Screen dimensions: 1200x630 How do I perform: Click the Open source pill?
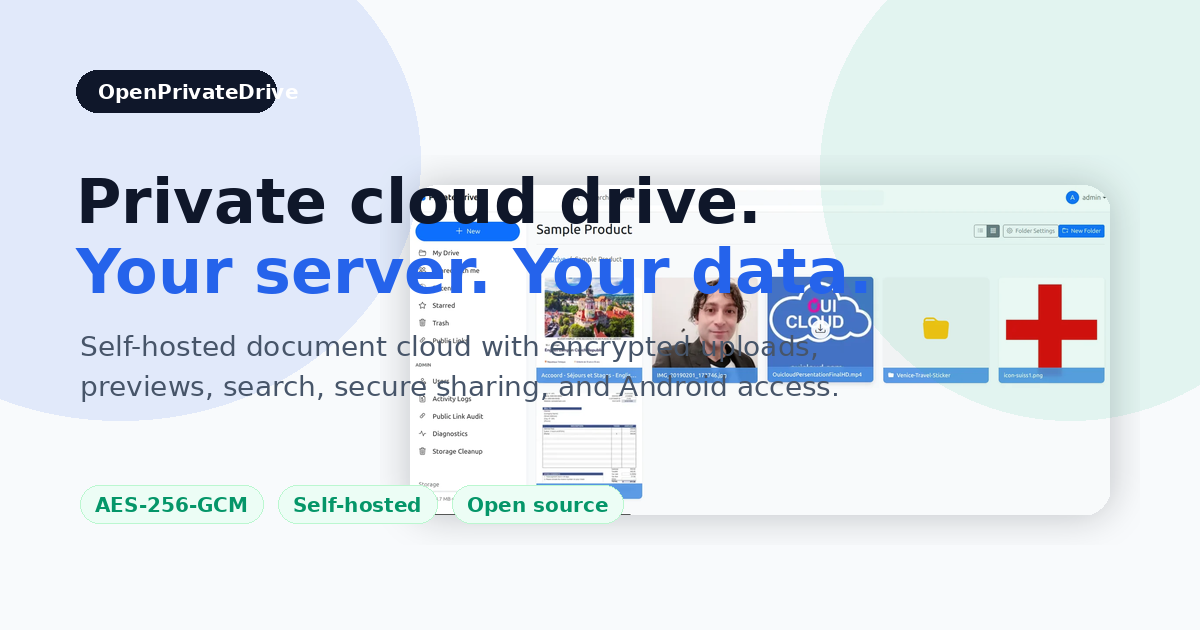[537, 505]
